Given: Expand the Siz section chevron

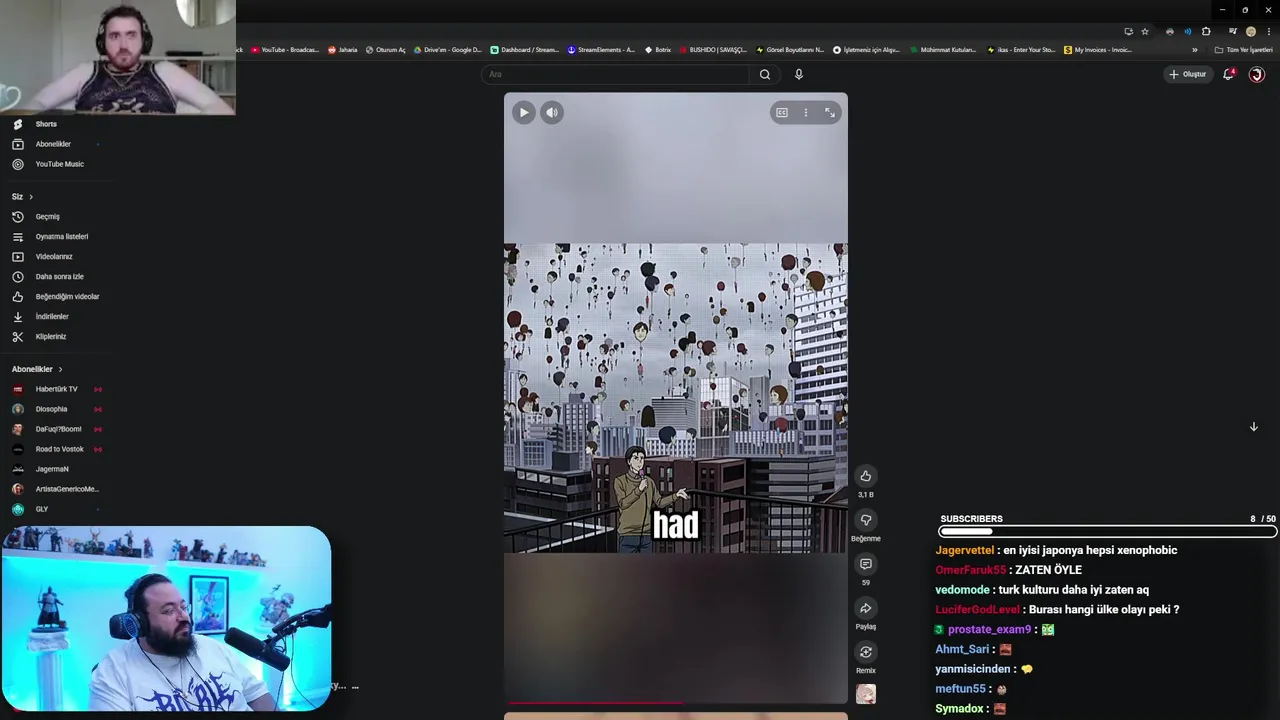Looking at the screenshot, I should (31, 197).
